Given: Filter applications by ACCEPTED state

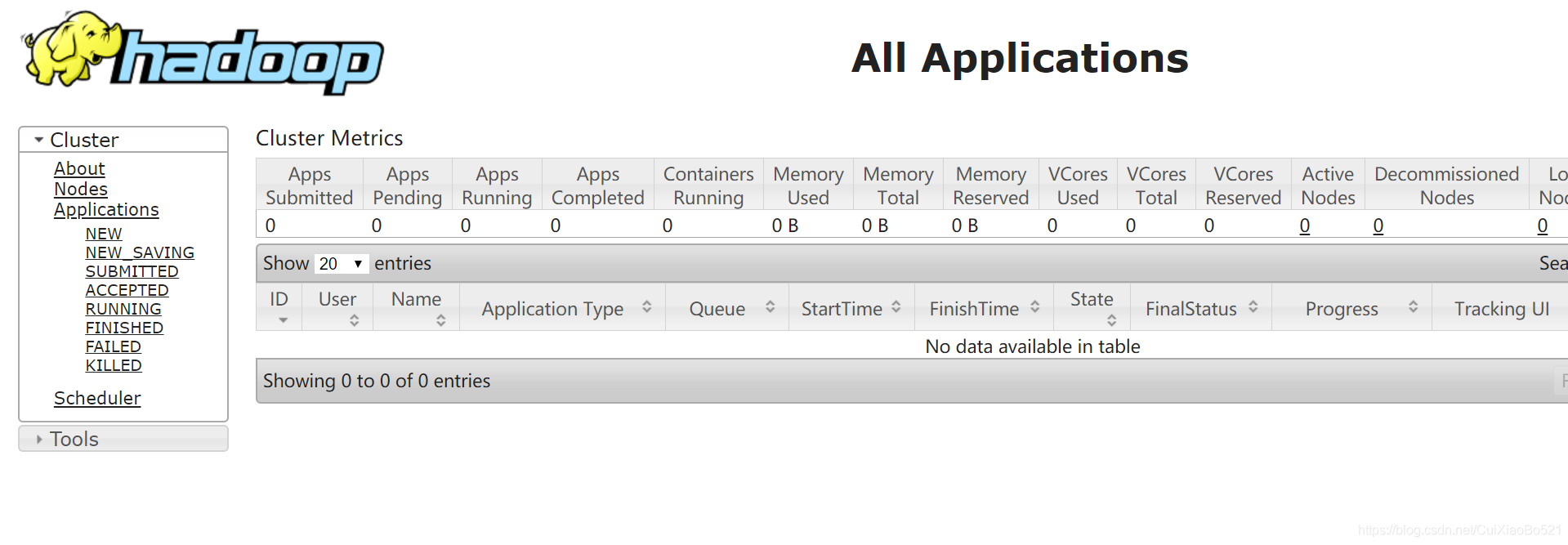Looking at the screenshot, I should pyautogui.click(x=127, y=290).
